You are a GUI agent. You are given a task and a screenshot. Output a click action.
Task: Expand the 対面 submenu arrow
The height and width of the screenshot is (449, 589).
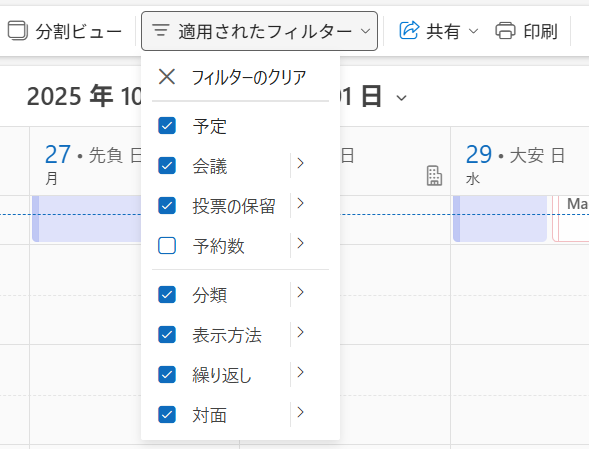click(300, 413)
